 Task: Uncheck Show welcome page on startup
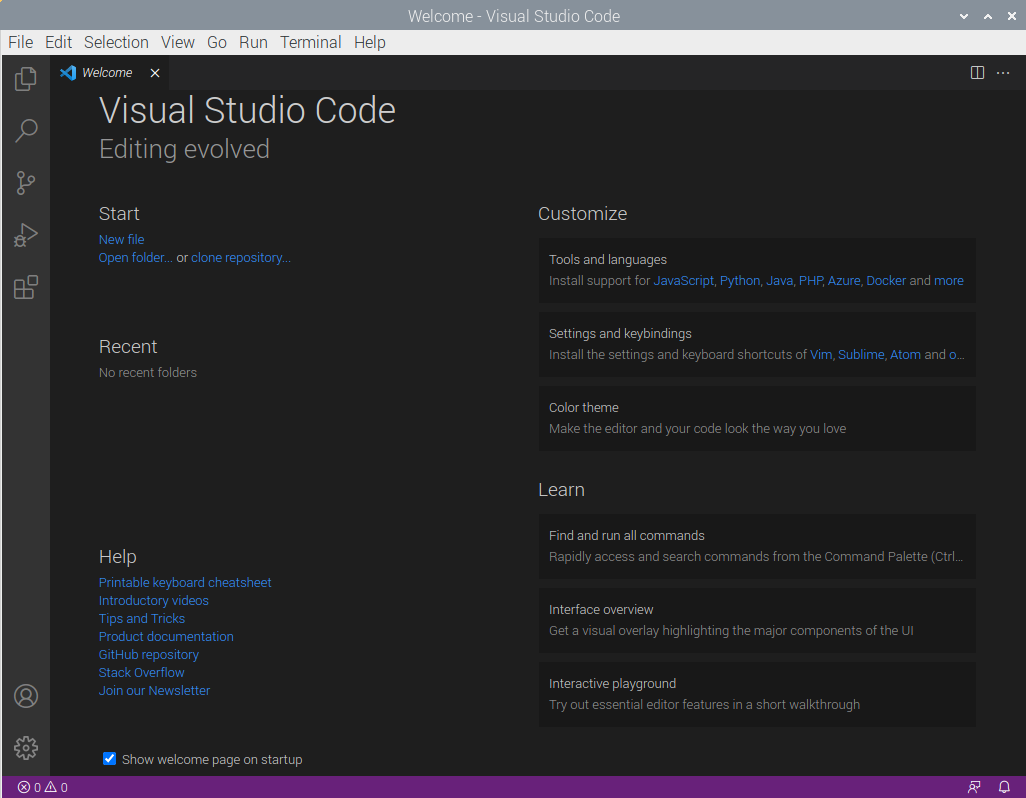(x=110, y=759)
